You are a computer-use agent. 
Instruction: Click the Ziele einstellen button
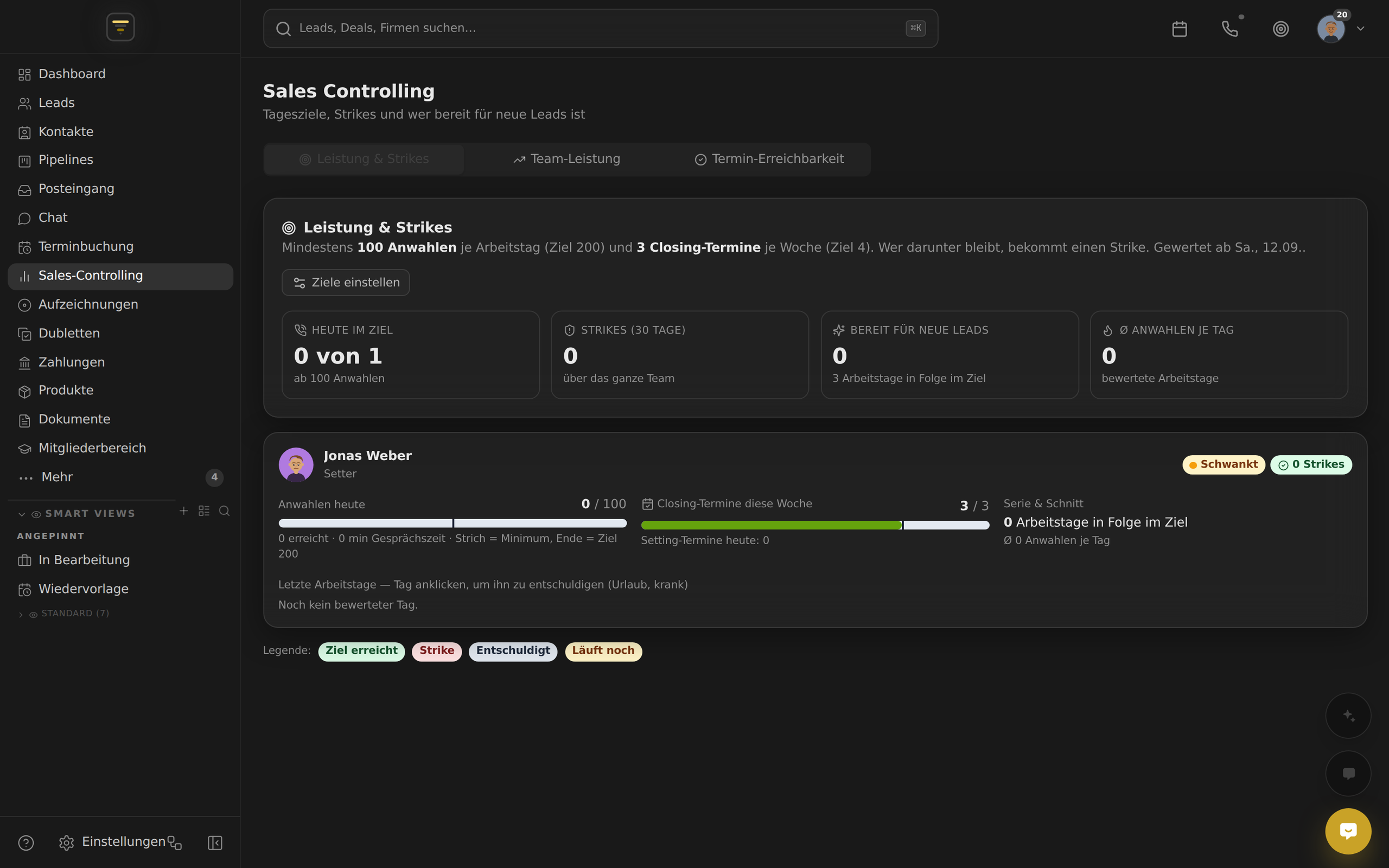click(x=346, y=283)
